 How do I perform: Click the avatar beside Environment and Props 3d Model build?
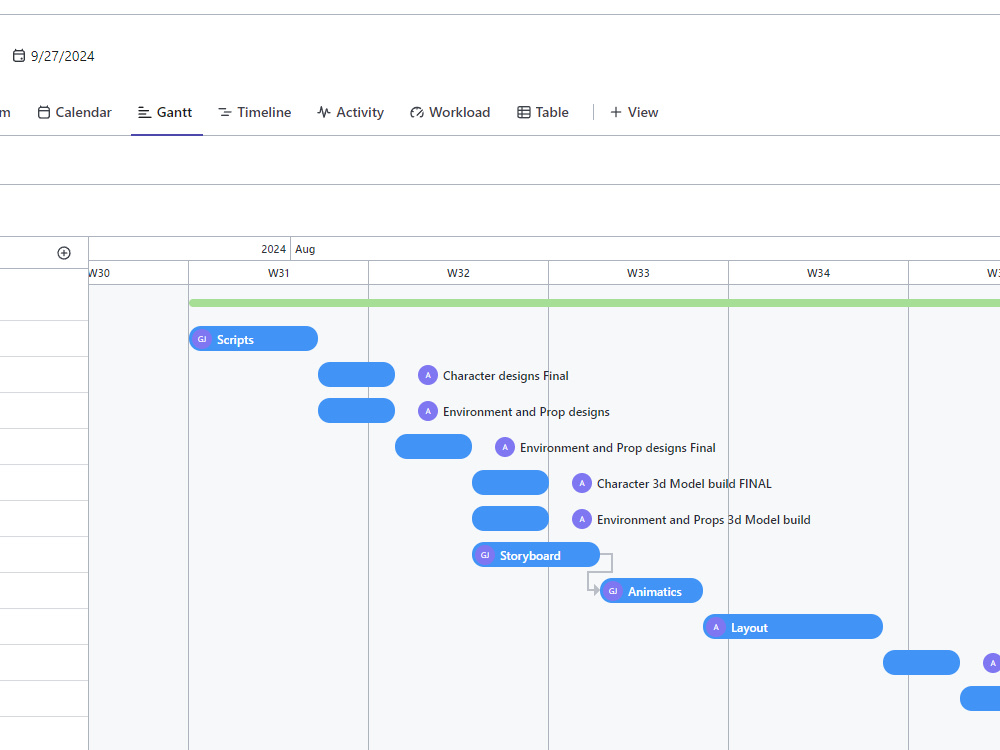[582, 520]
